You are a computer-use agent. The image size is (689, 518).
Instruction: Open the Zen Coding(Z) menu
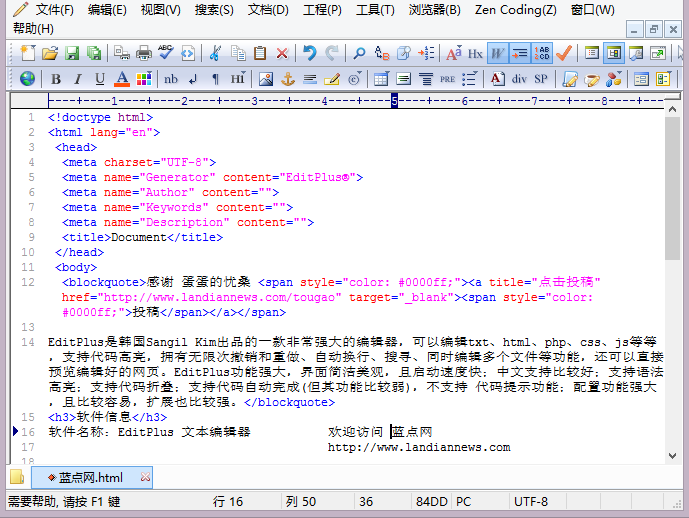pyautogui.click(x=515, y=10)
